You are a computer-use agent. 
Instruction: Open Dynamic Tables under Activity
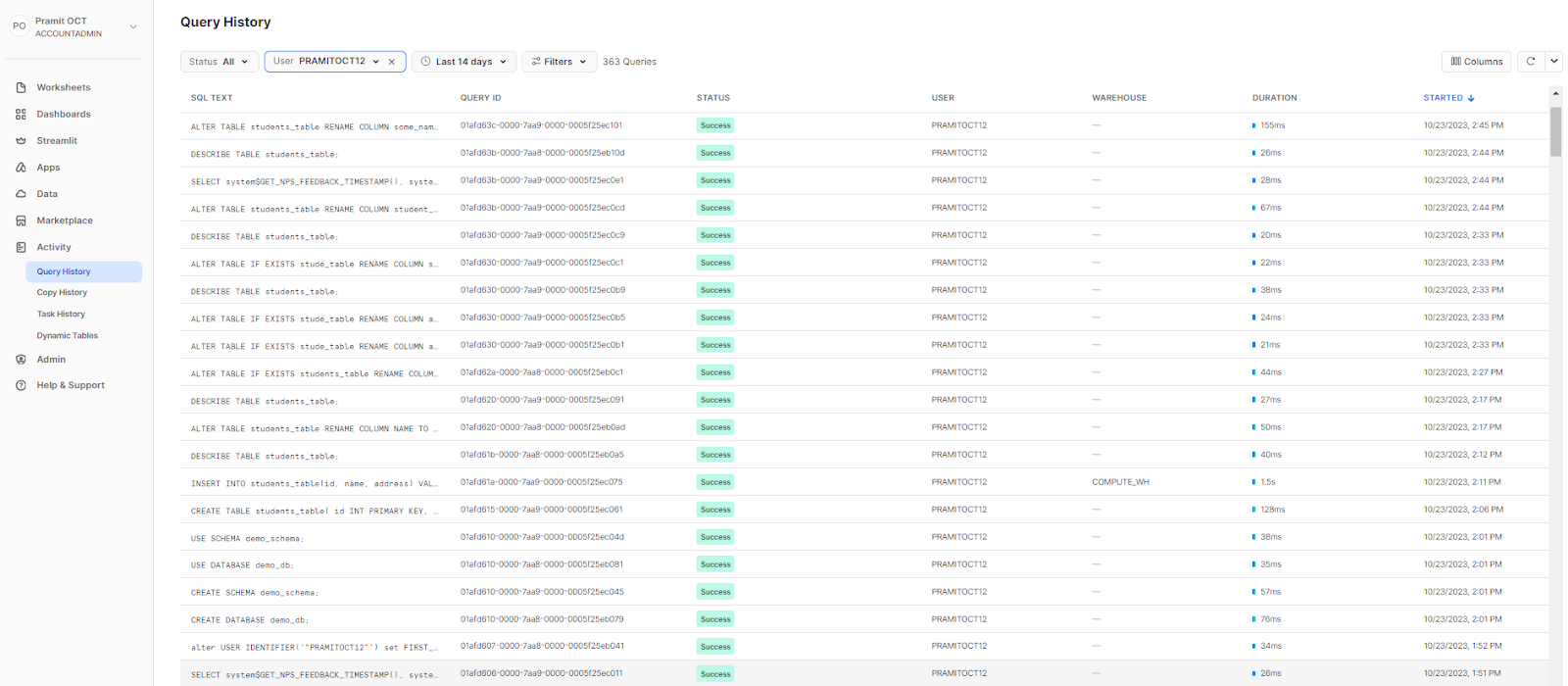tap(68, 335)
